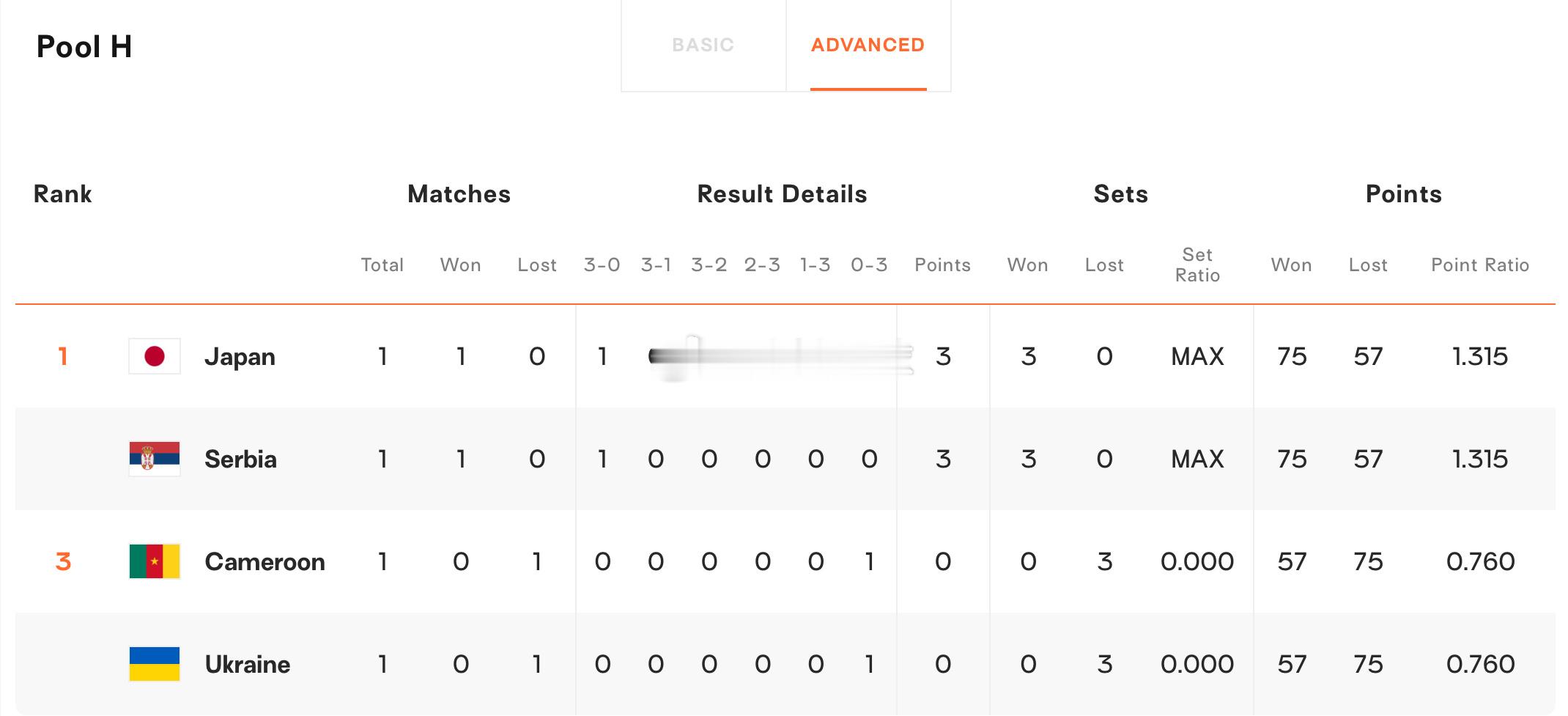The image size is (1568, 716).
Task: Click the Matches Total column header
Action: (382, 265)
